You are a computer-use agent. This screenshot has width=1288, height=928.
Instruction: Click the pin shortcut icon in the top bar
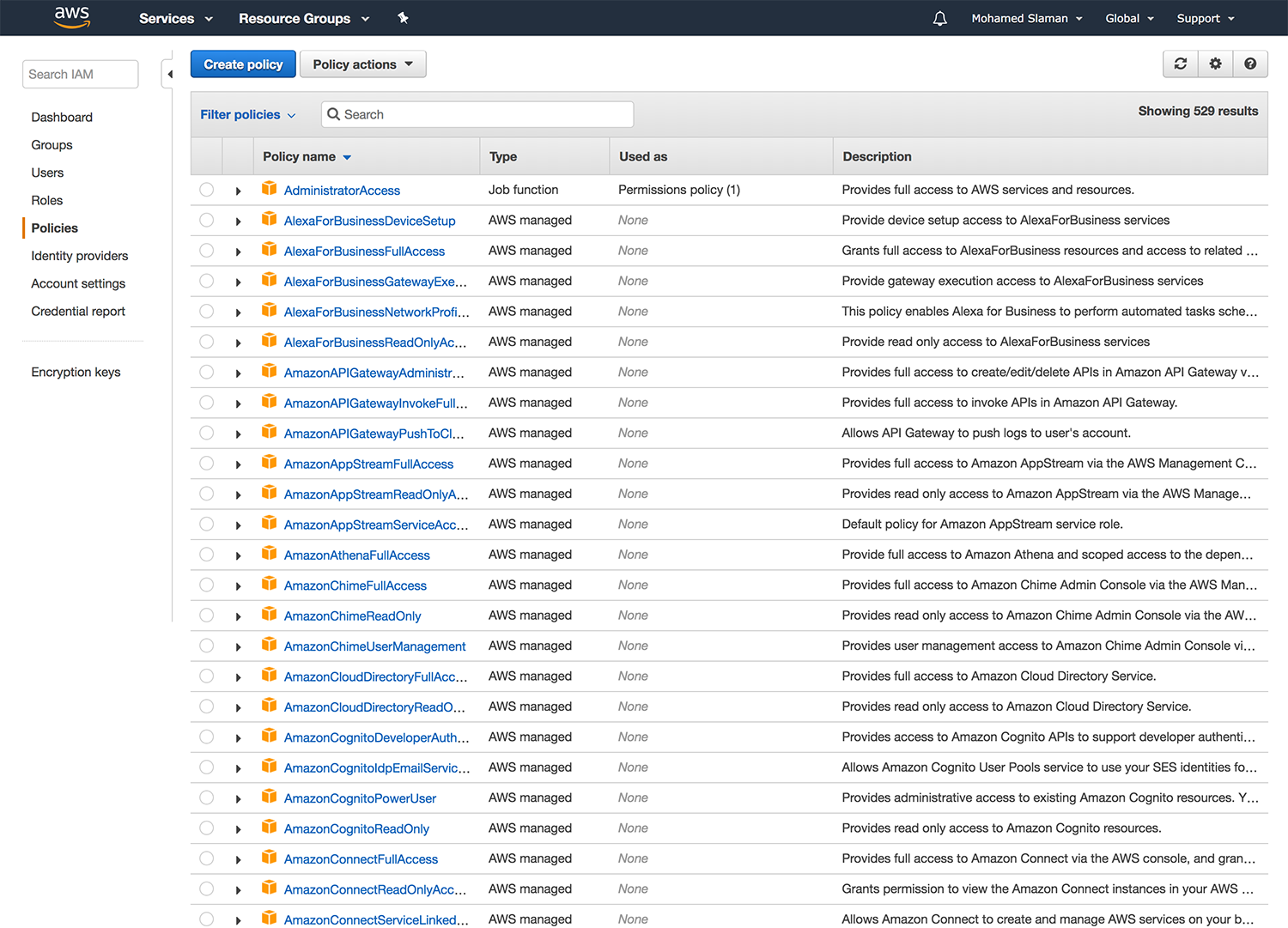tap(403, 18)
